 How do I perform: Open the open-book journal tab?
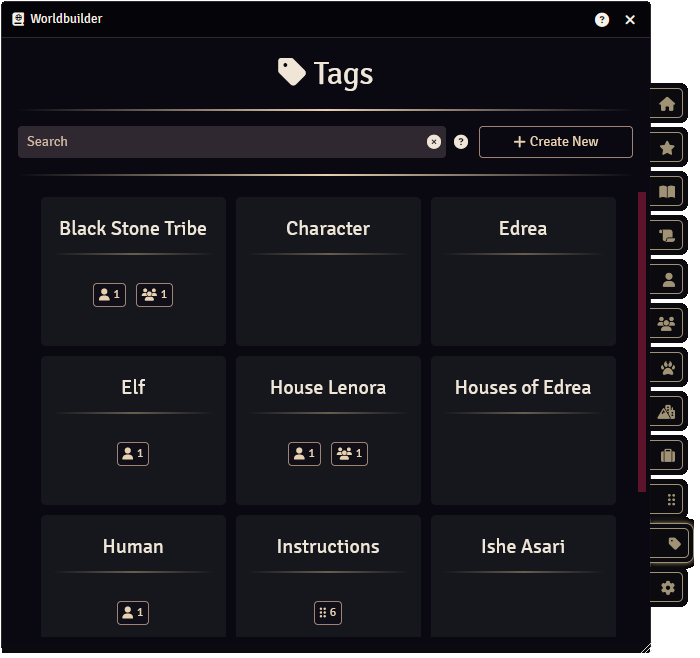click(x=667, y=192)
